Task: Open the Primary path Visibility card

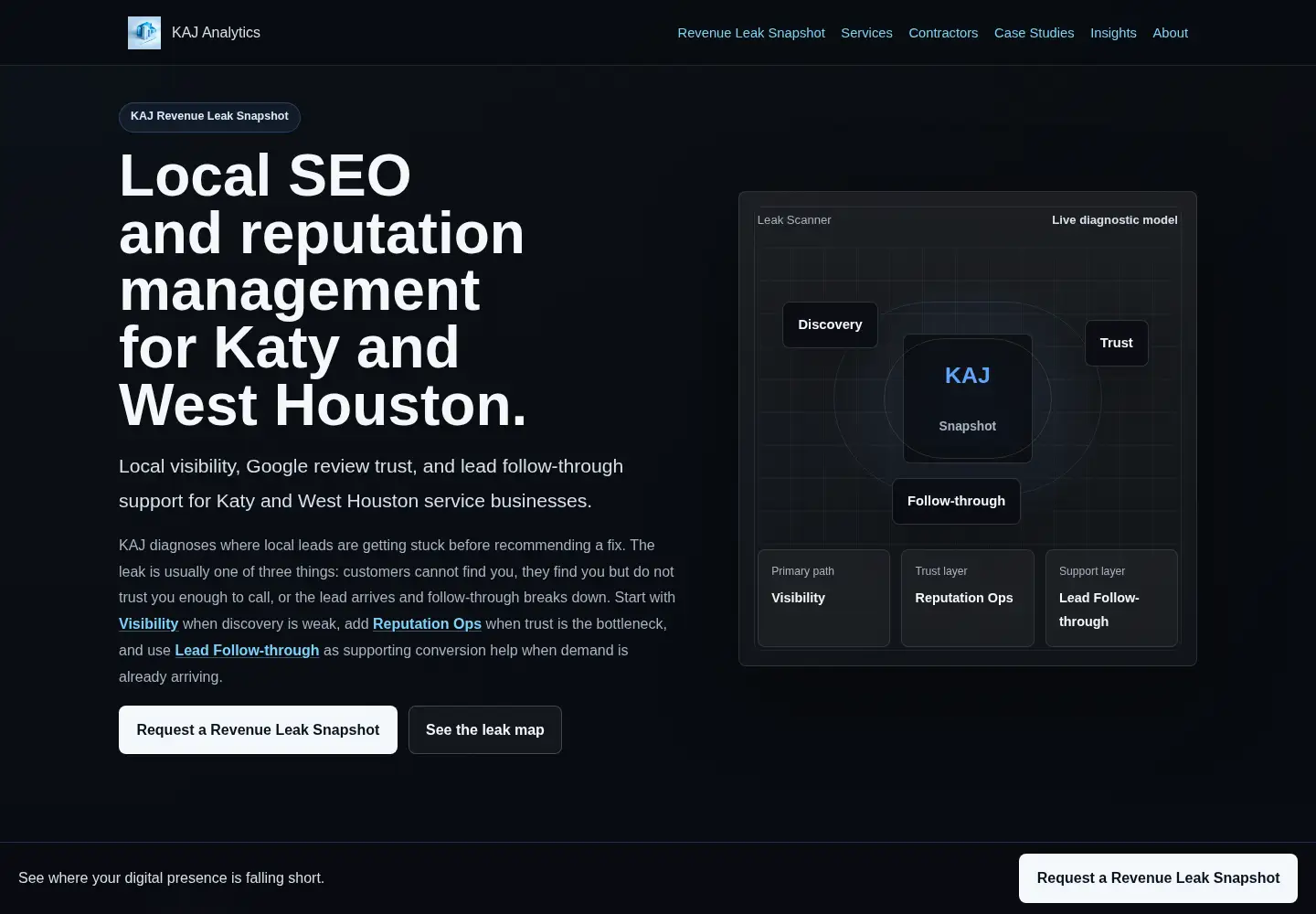Action: (x=823, y=598)
